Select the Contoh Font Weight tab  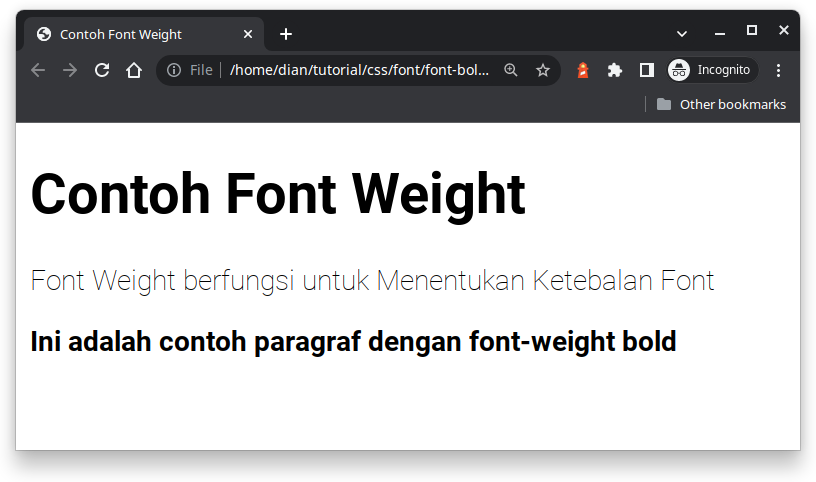click(x=130, y=34)
